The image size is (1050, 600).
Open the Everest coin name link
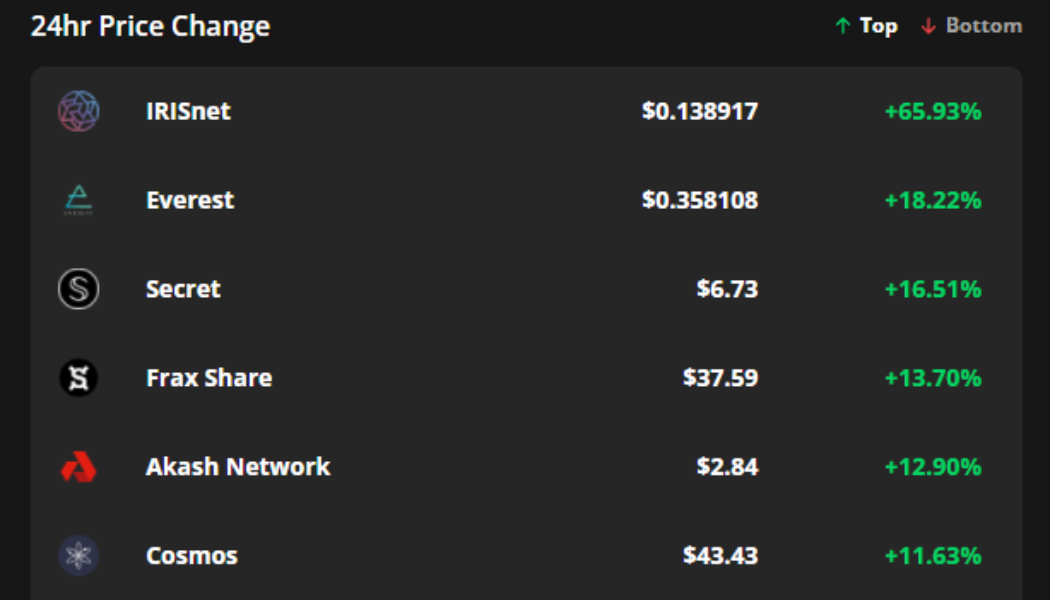[190, 200]
